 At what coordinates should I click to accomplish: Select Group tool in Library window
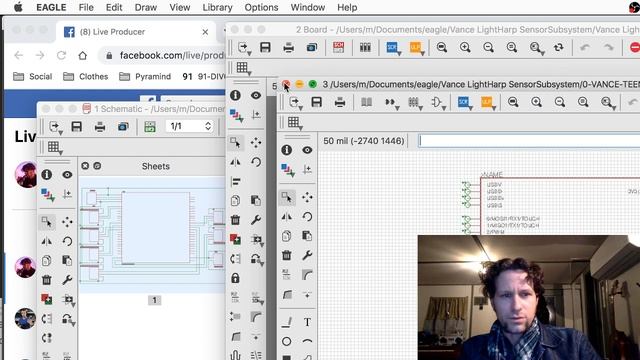[x=287, y=198]
